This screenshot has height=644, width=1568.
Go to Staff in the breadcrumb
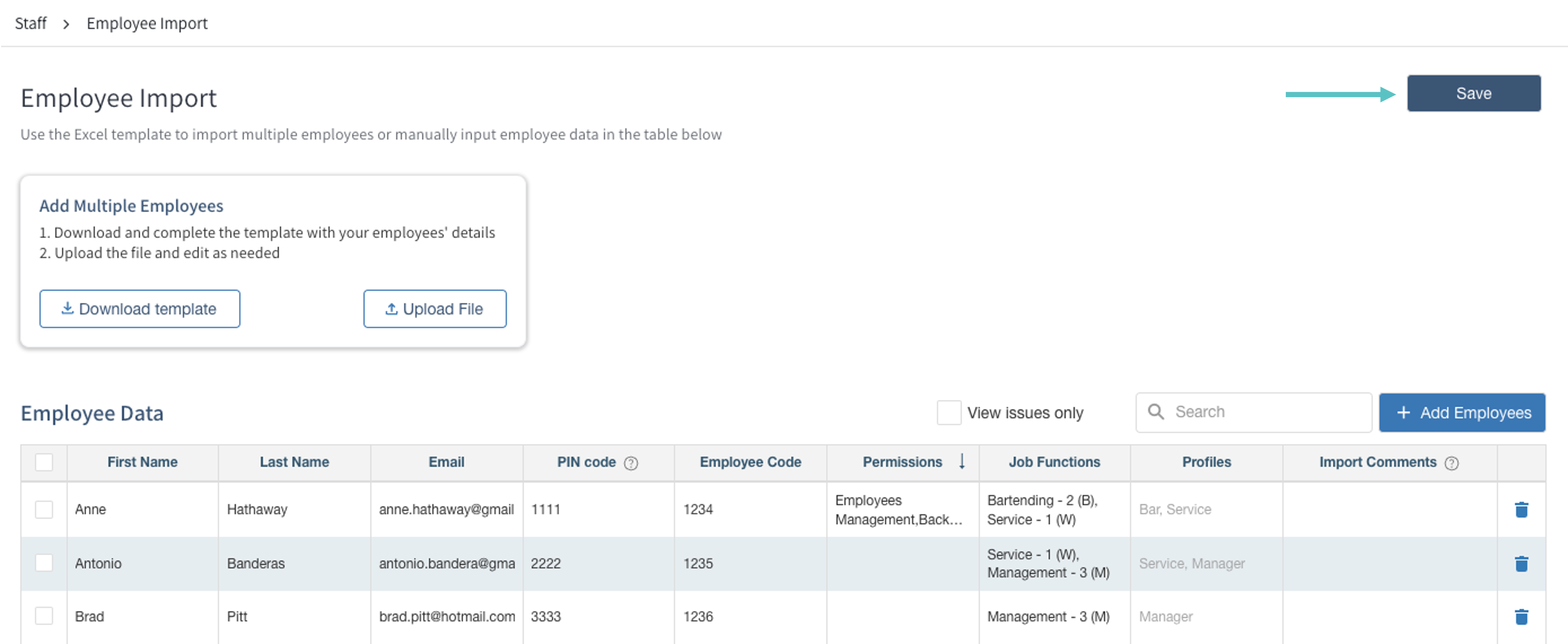[x=30, y=24]
